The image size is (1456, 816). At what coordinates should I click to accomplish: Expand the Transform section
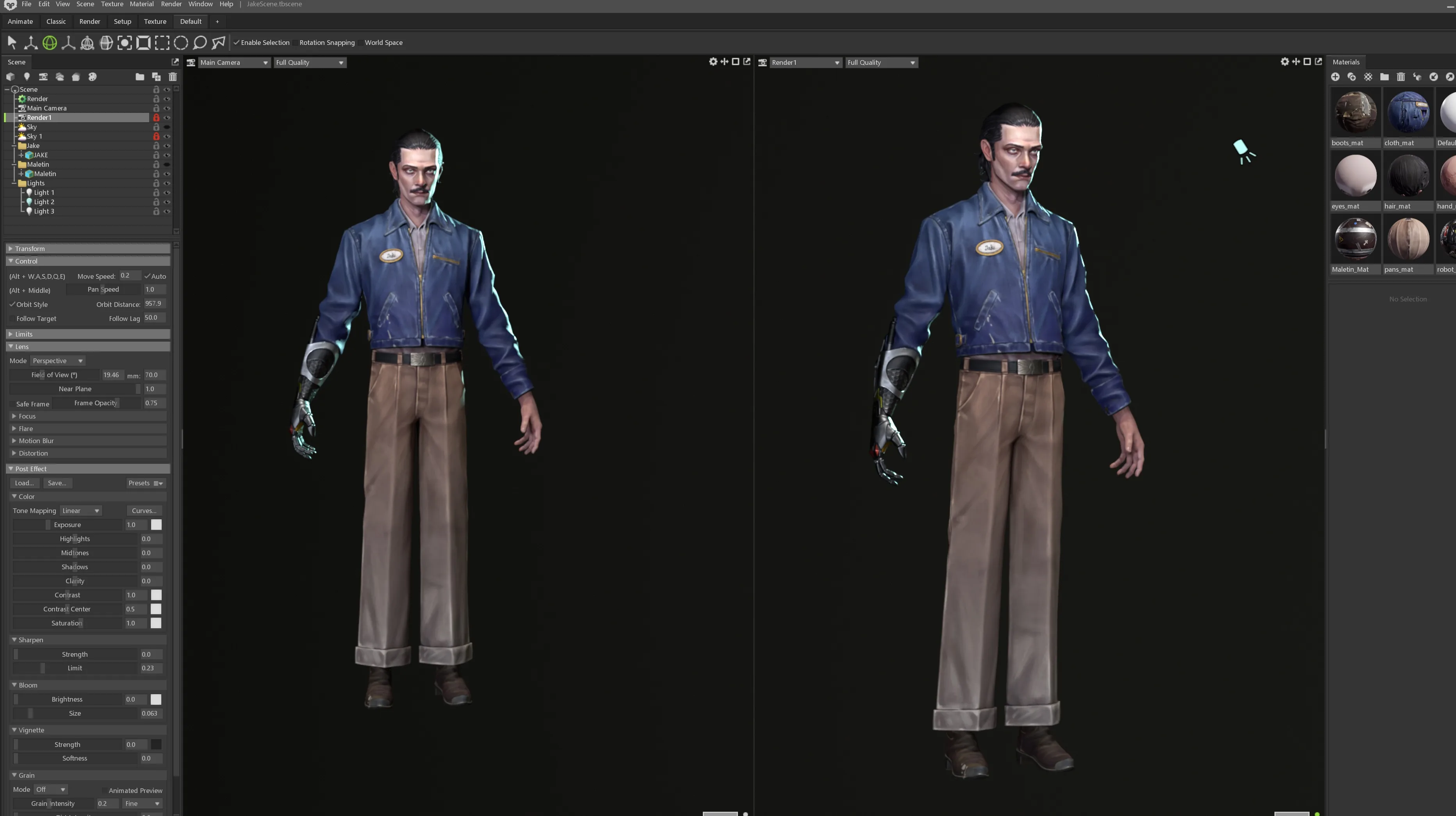point(88,249)
